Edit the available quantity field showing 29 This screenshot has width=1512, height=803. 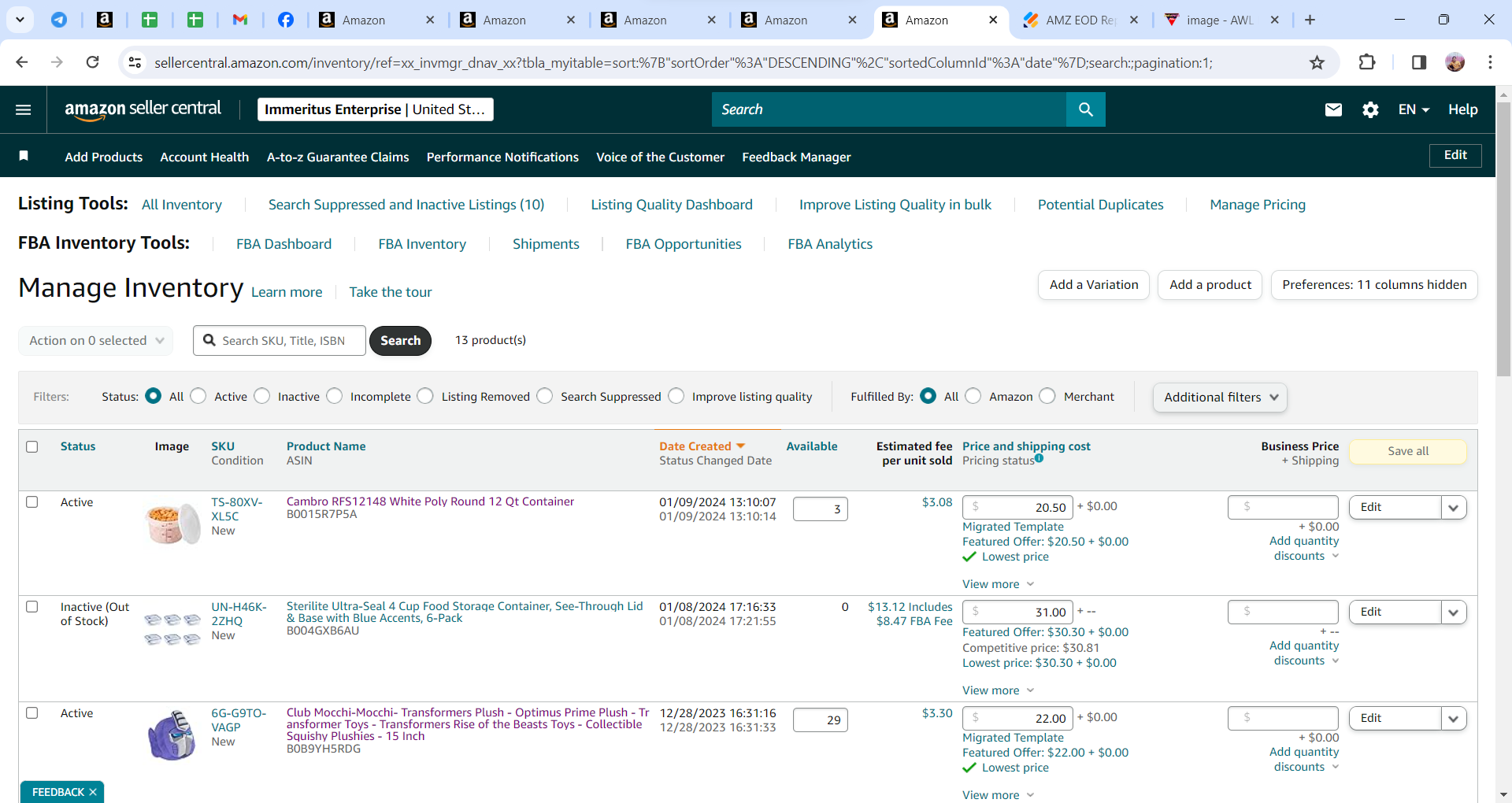tap(820, 720)
